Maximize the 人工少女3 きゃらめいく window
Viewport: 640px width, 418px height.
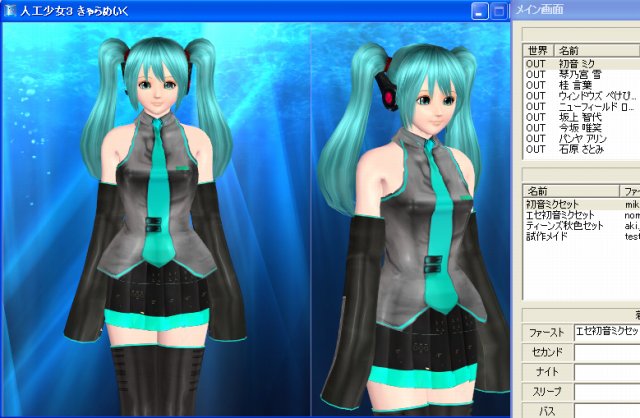[x=499, y=11]
